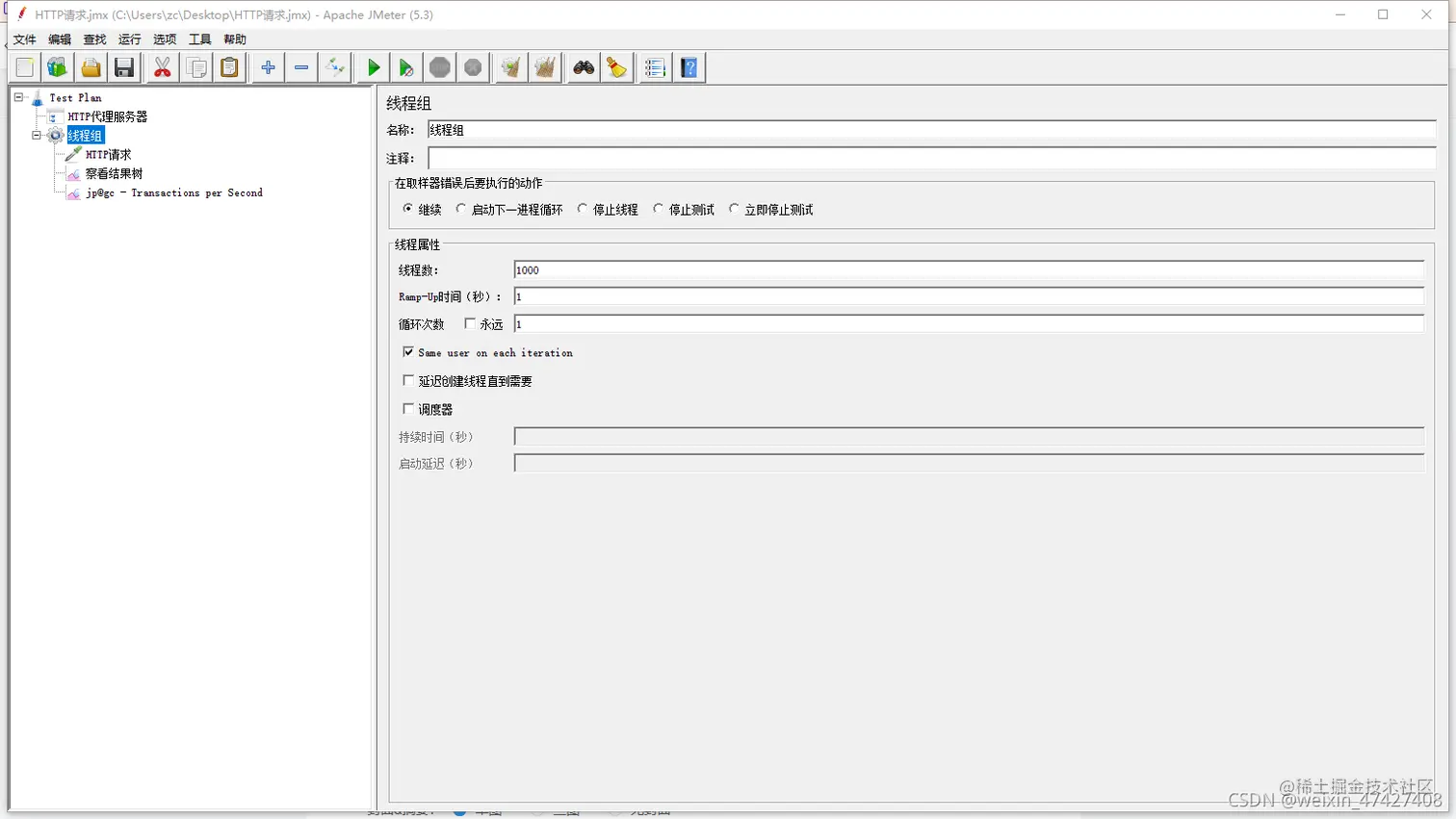Collapse the Test Plan tree node
The image size is (1456, 819).
coord(18,97)
